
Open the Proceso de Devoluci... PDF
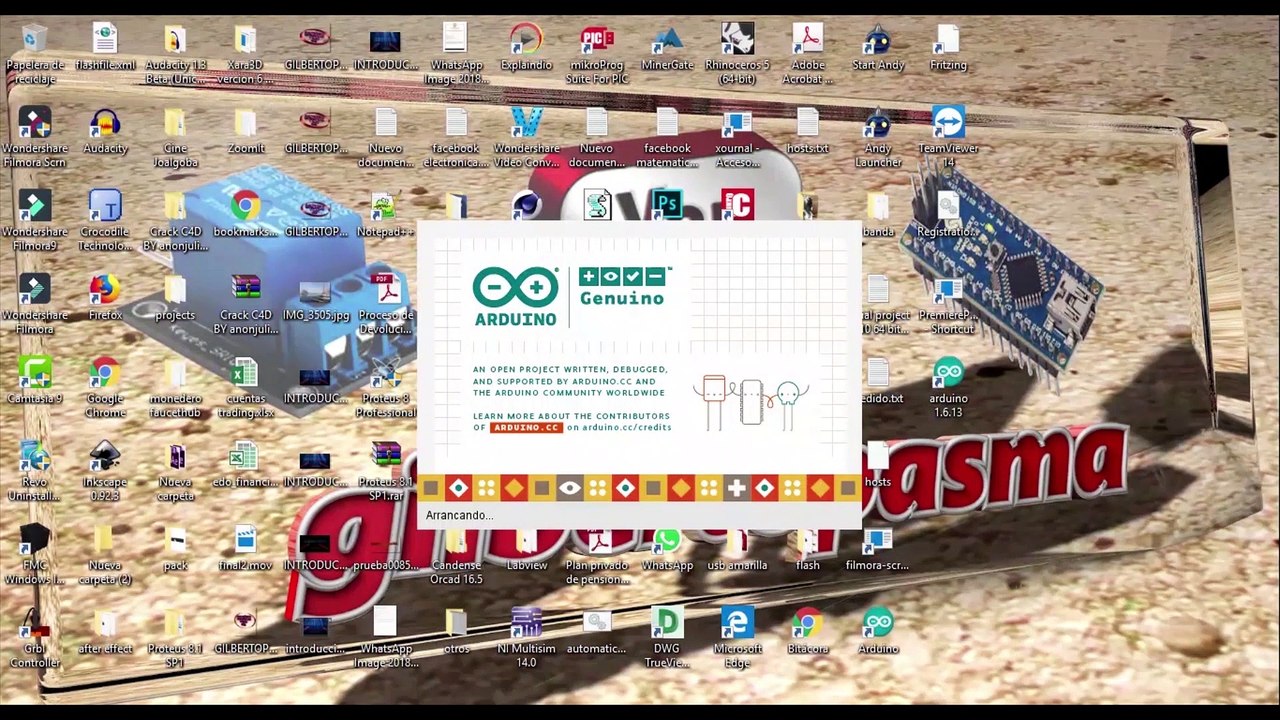[x=385, y=304]
